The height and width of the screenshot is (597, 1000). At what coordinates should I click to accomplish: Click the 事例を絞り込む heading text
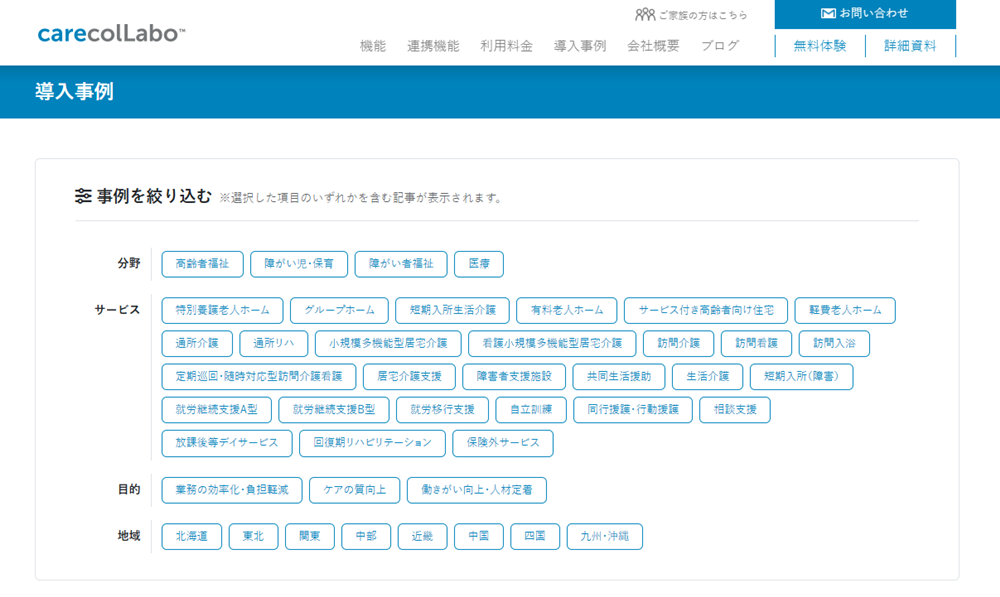pos(154,196)
